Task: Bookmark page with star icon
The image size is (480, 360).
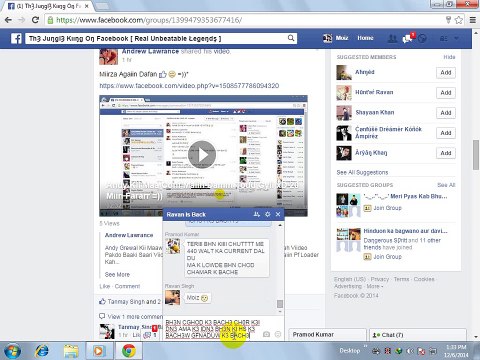Action: coord(459,20)
